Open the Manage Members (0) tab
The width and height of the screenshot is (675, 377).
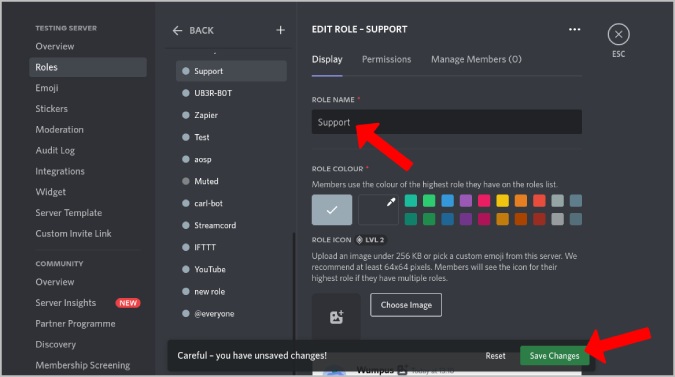(x=476, y=59)
